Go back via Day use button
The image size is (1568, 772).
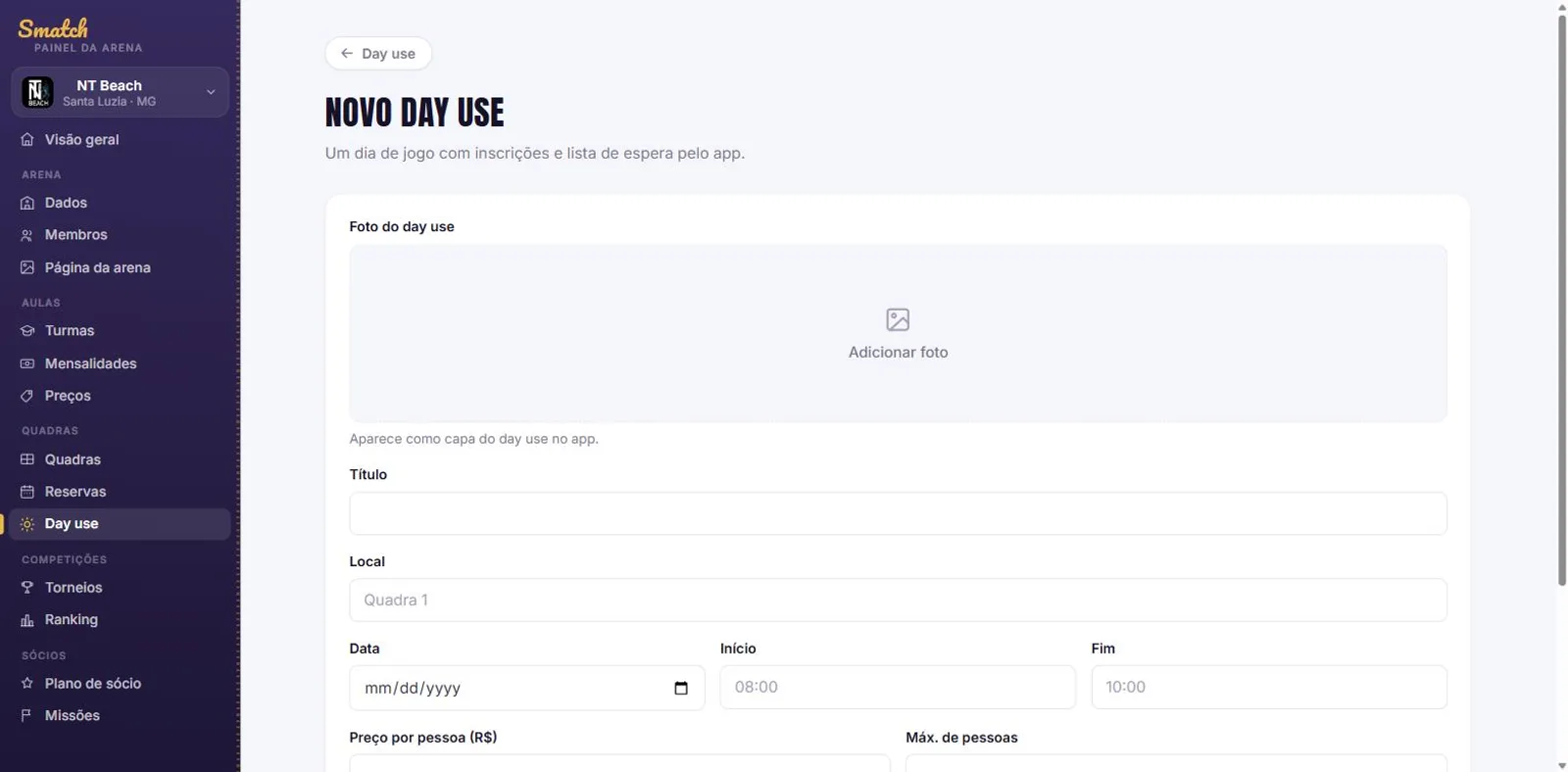point(378,53)
